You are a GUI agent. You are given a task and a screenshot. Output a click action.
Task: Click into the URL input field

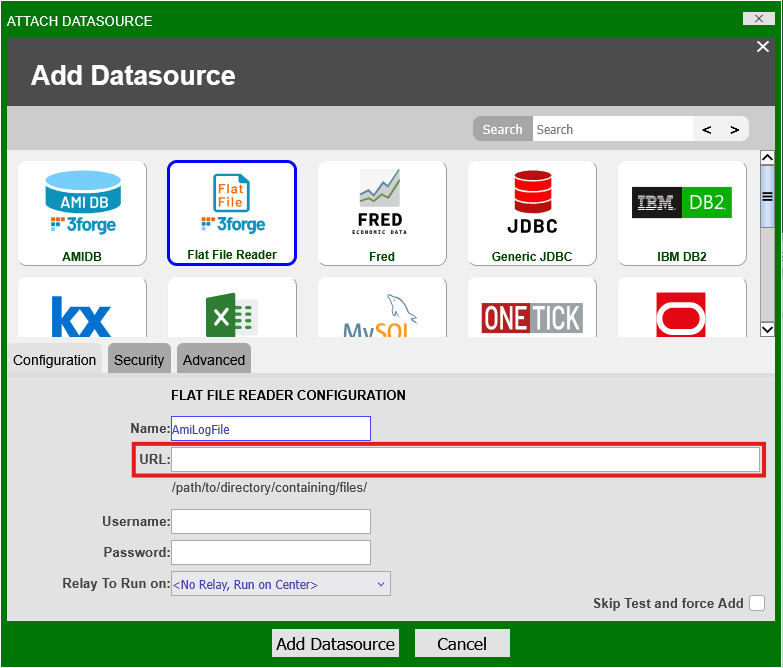tap(465, 460)
